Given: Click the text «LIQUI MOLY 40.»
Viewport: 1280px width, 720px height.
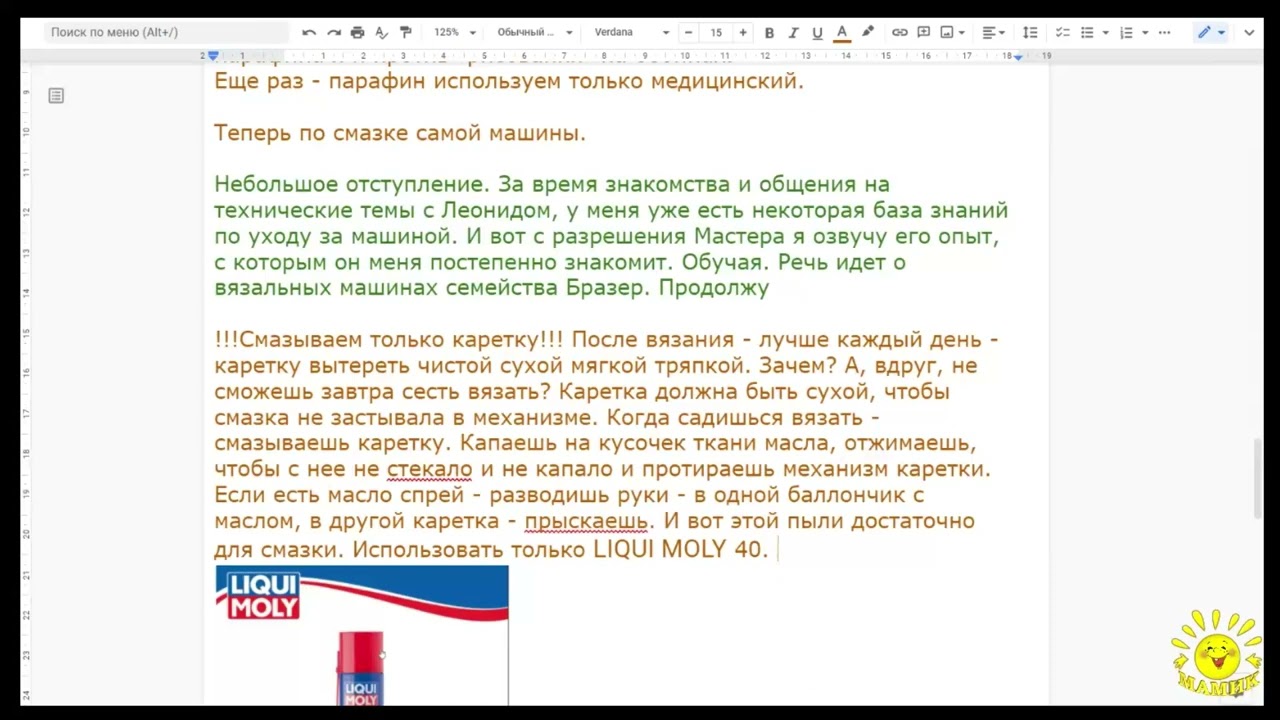Looking at the screenshot, I should coord(680,549).
